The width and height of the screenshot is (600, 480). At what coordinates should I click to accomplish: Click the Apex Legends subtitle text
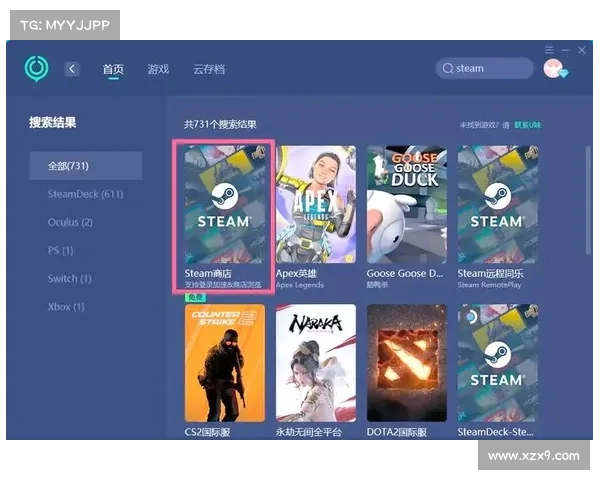(x=300, y=285)
